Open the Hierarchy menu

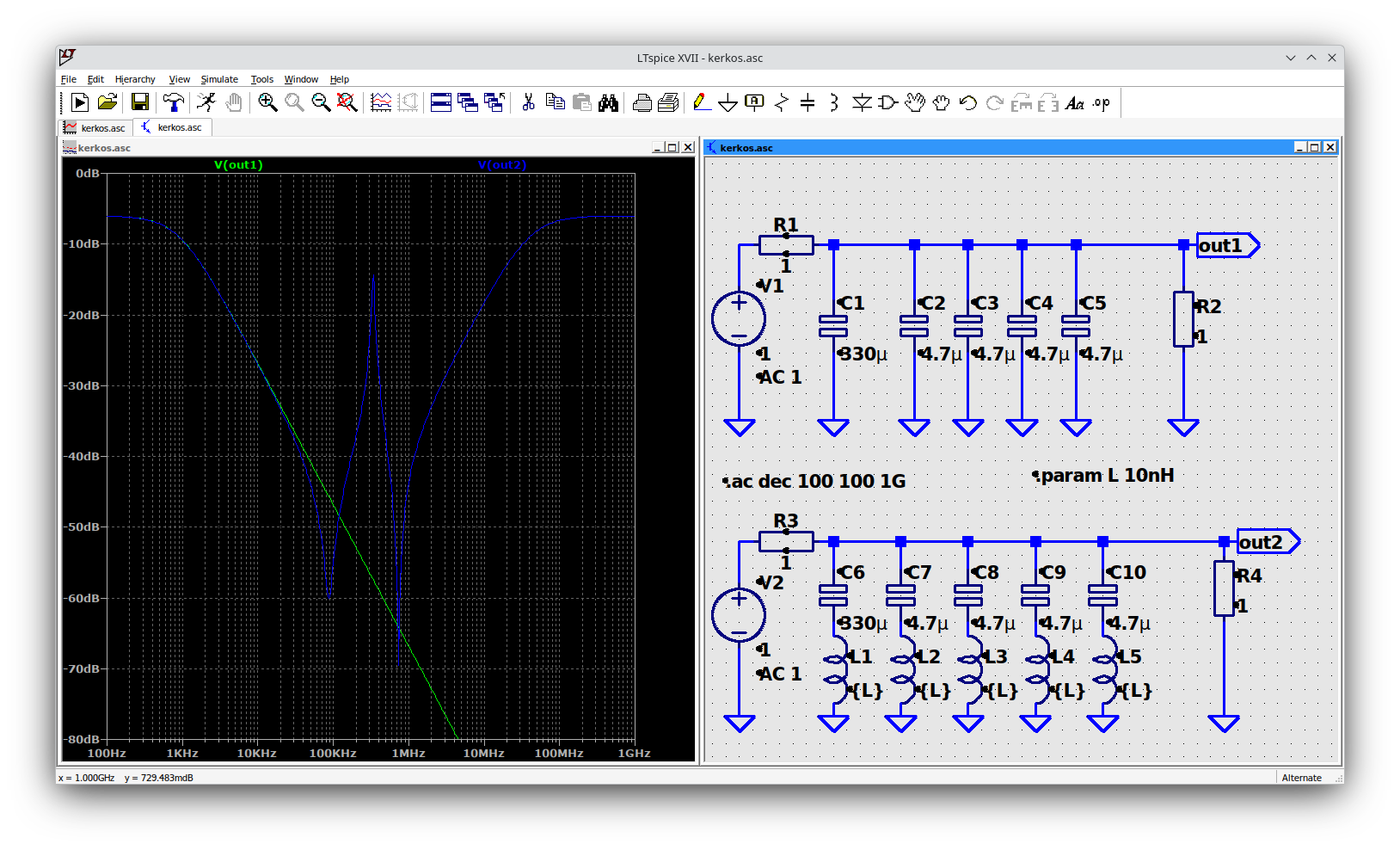point(135,79)
